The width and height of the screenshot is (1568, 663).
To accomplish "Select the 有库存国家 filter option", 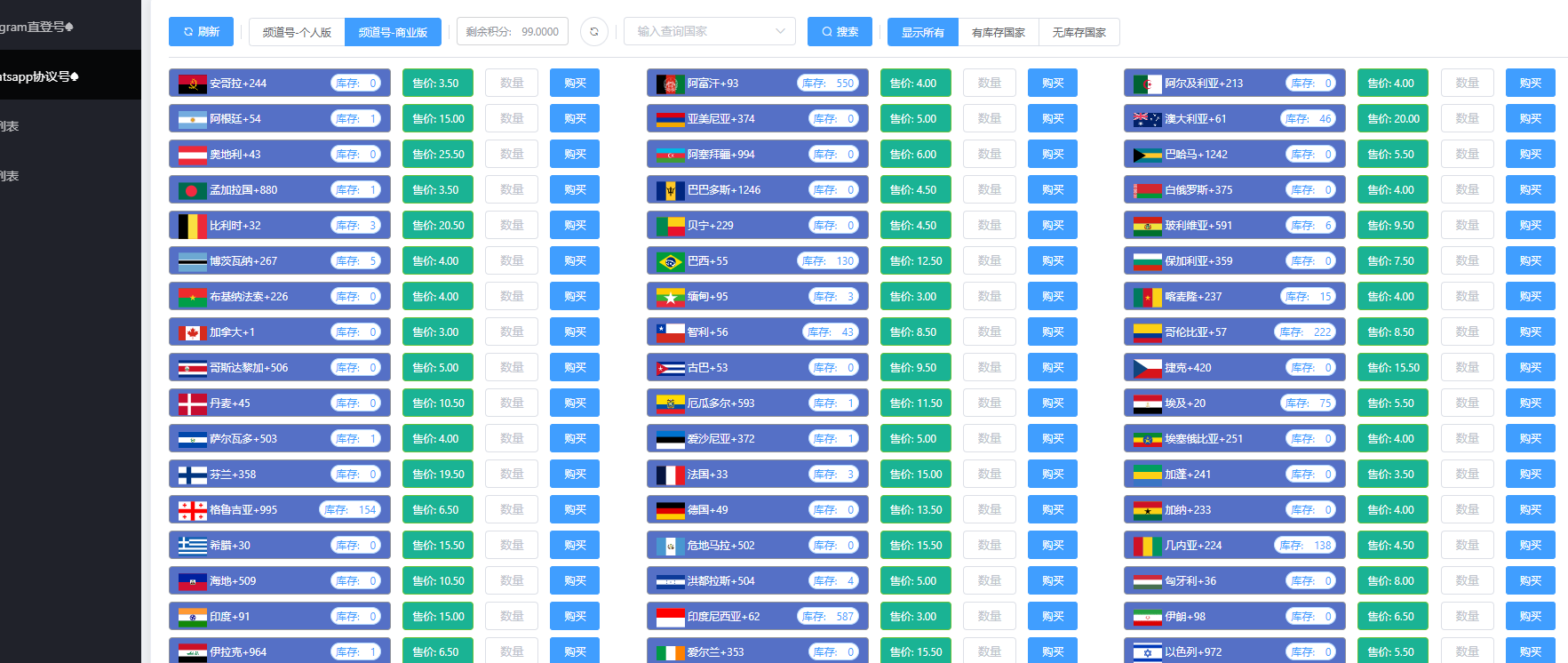I will [x=998, y=32].
